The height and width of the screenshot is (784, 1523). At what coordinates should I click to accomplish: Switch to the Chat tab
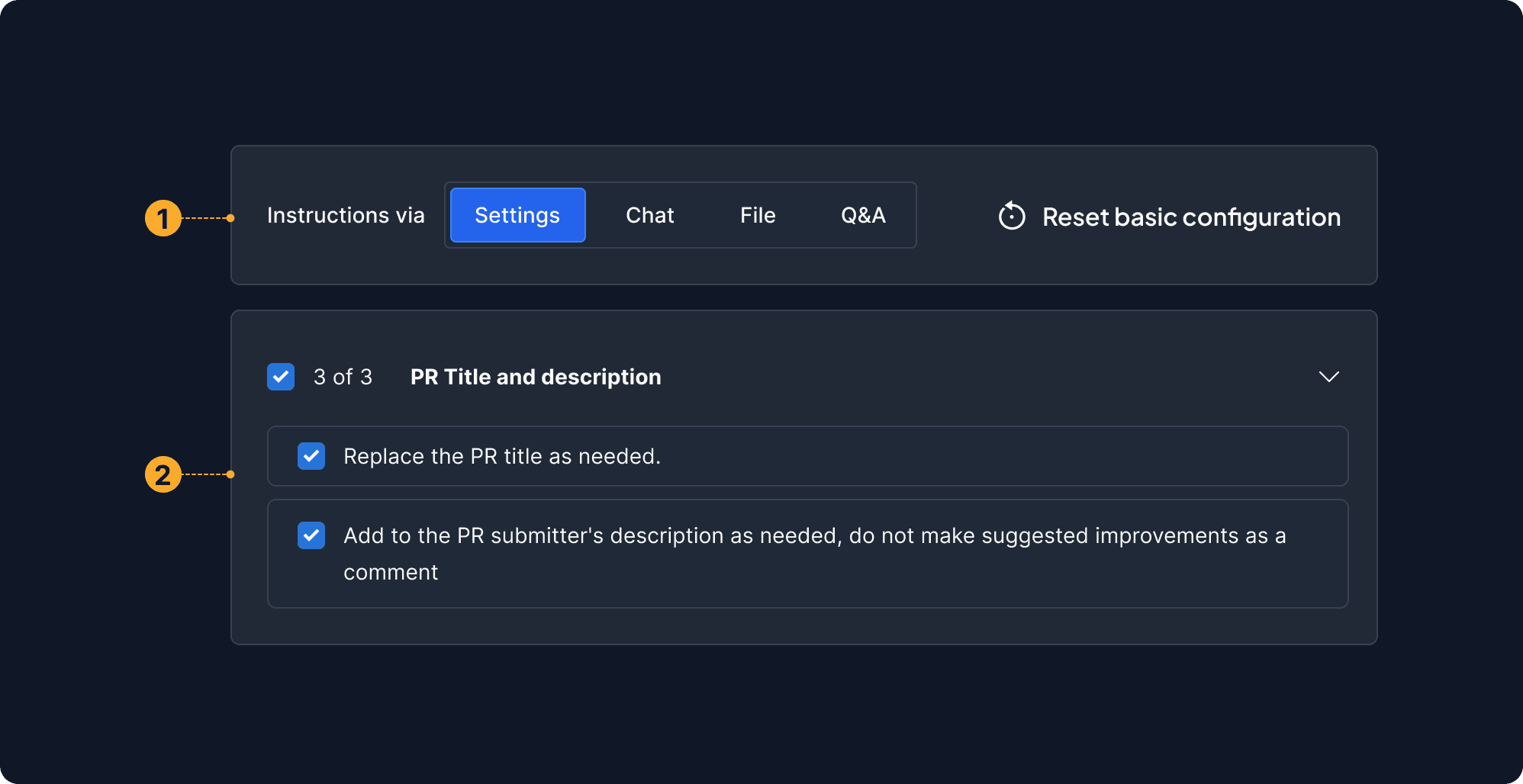[649, 215]
